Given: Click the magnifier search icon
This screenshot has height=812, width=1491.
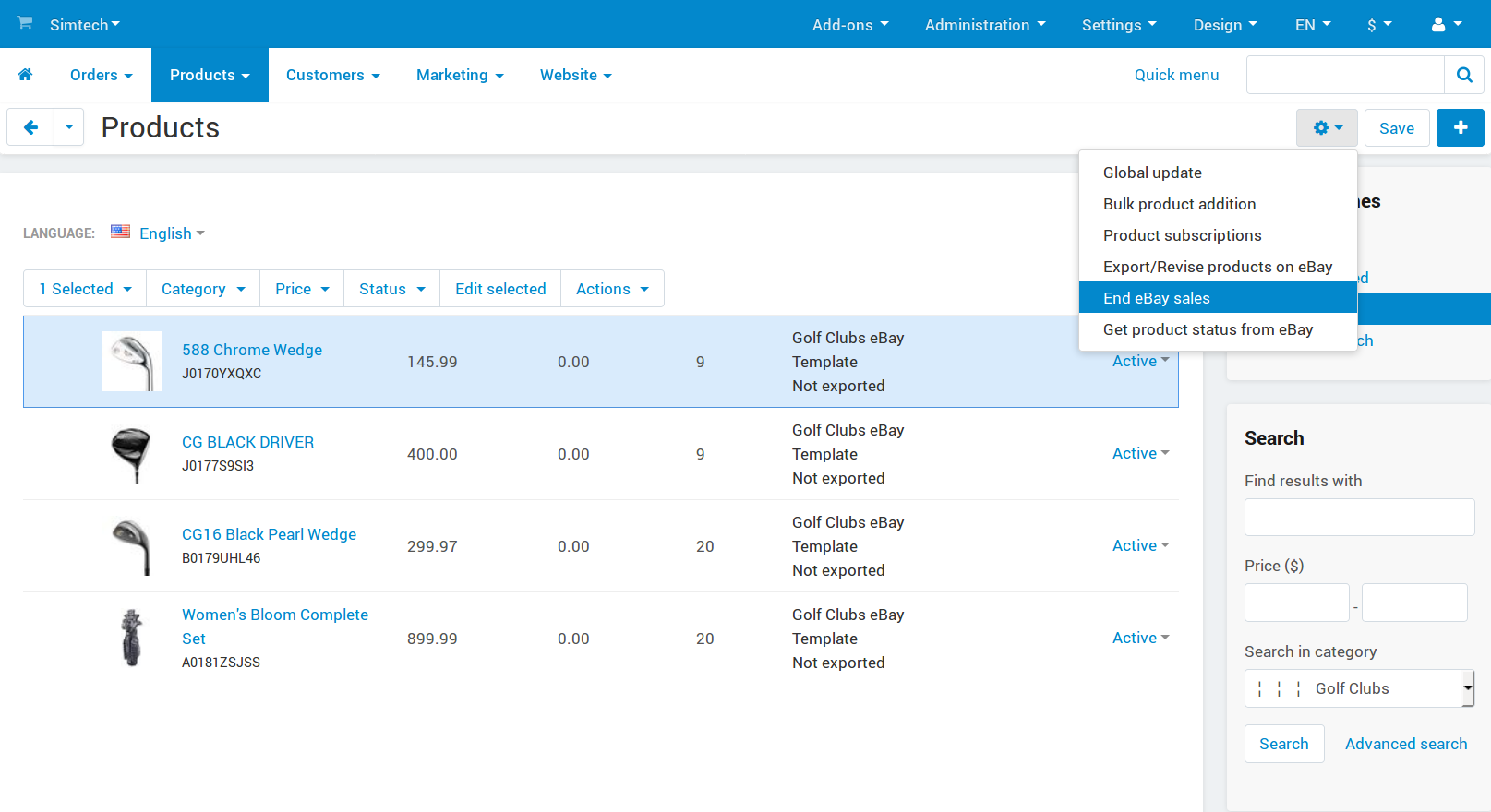Looking at the screenshot, I should point(1464,75).
